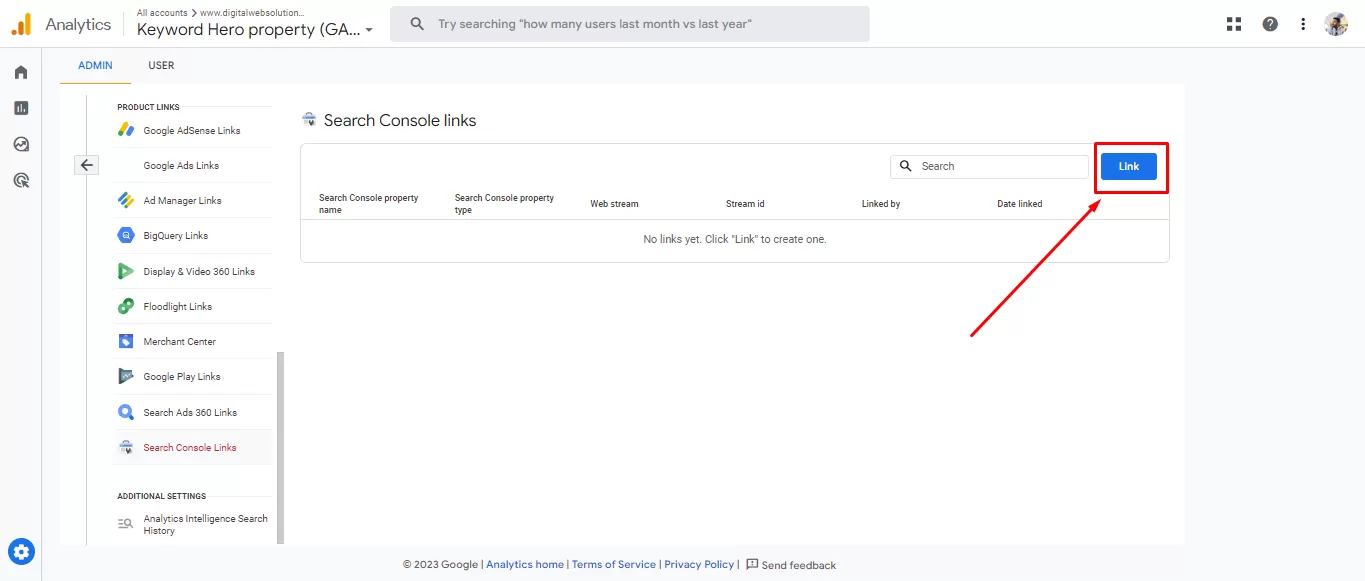Click Send feedback in the footer
The height and width of the screenshot is (581, 1365).
791,565
